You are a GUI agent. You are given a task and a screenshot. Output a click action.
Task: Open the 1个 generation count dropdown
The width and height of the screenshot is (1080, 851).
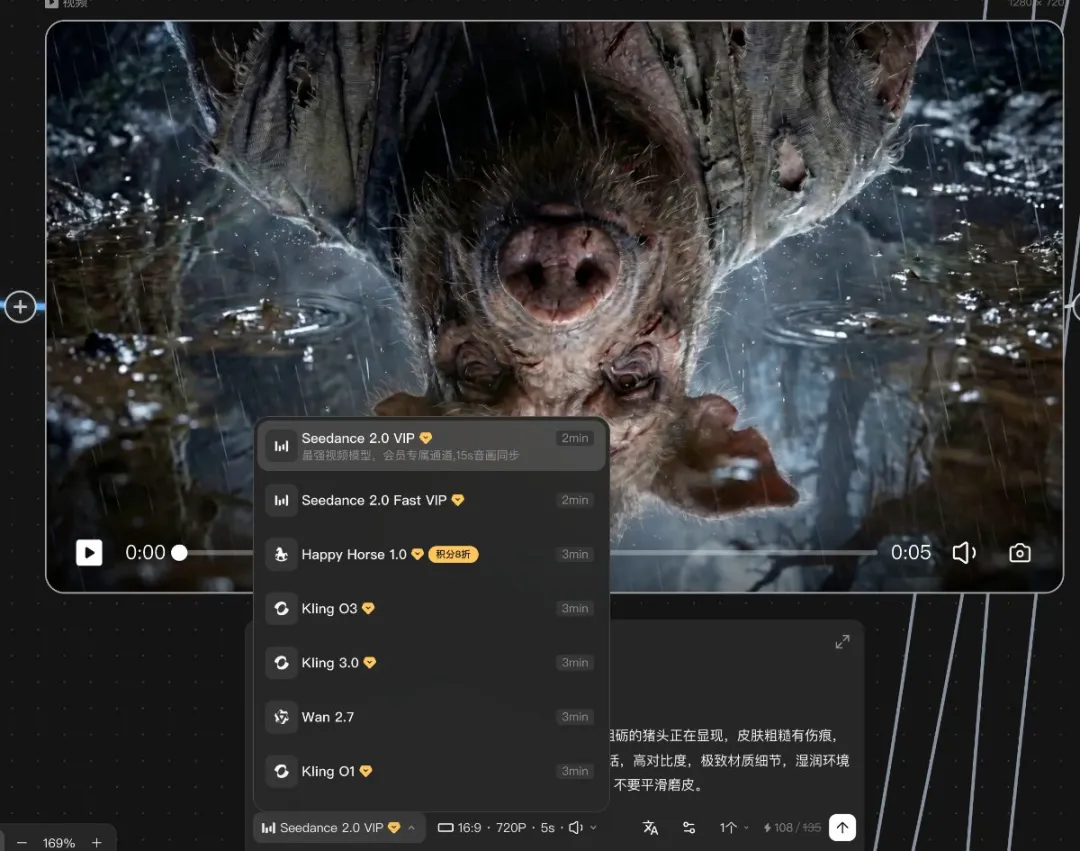[x=734, y=828]
